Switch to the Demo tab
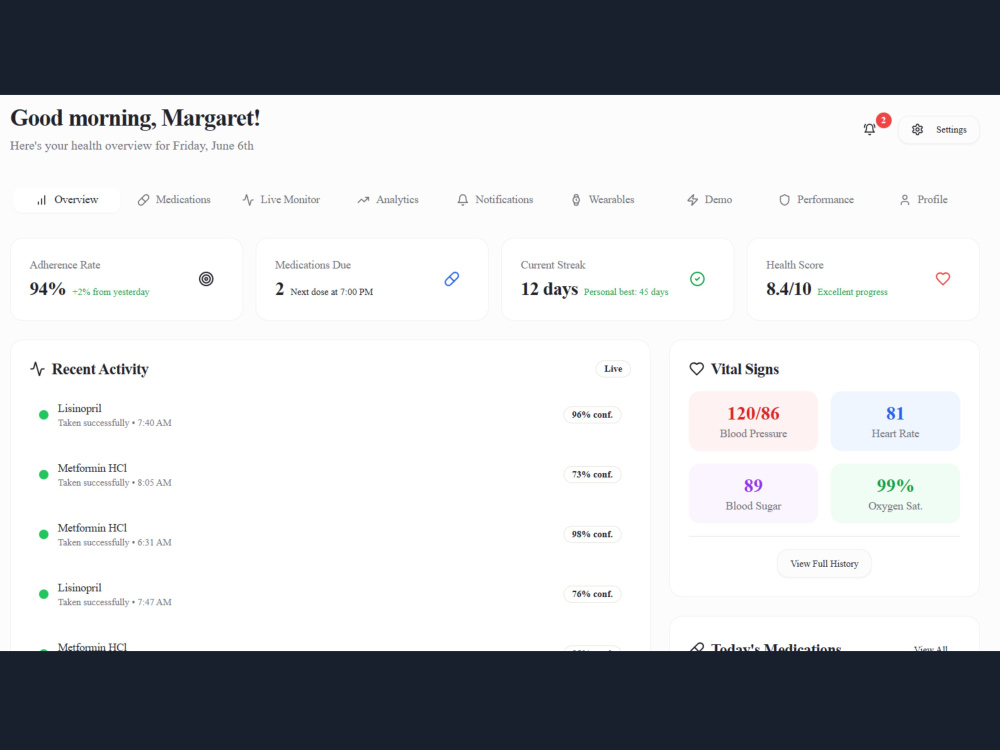Screen dimensions: 1000x750 (x=709, y=200)
